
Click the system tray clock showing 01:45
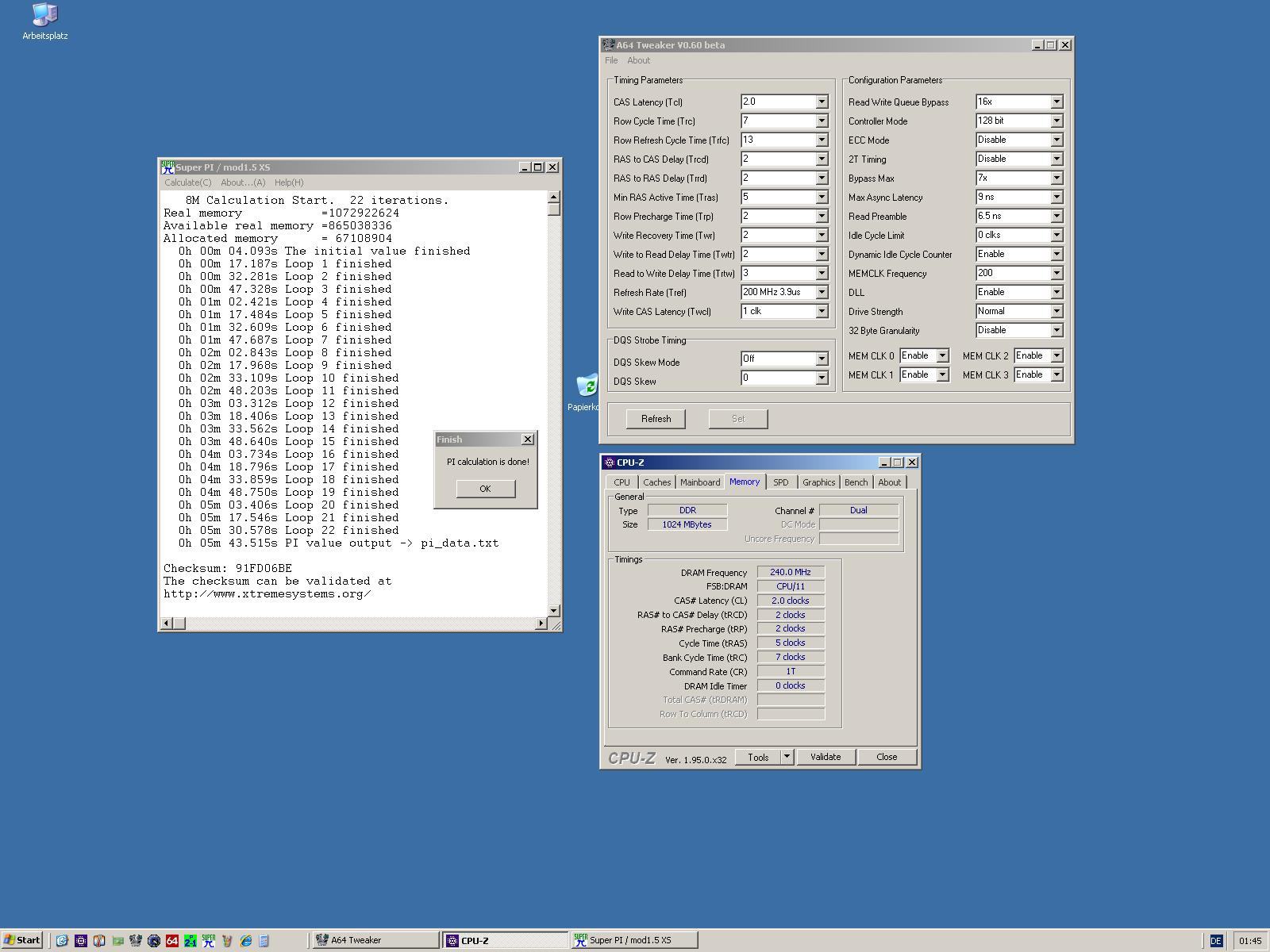click(x=1249, y=941)
